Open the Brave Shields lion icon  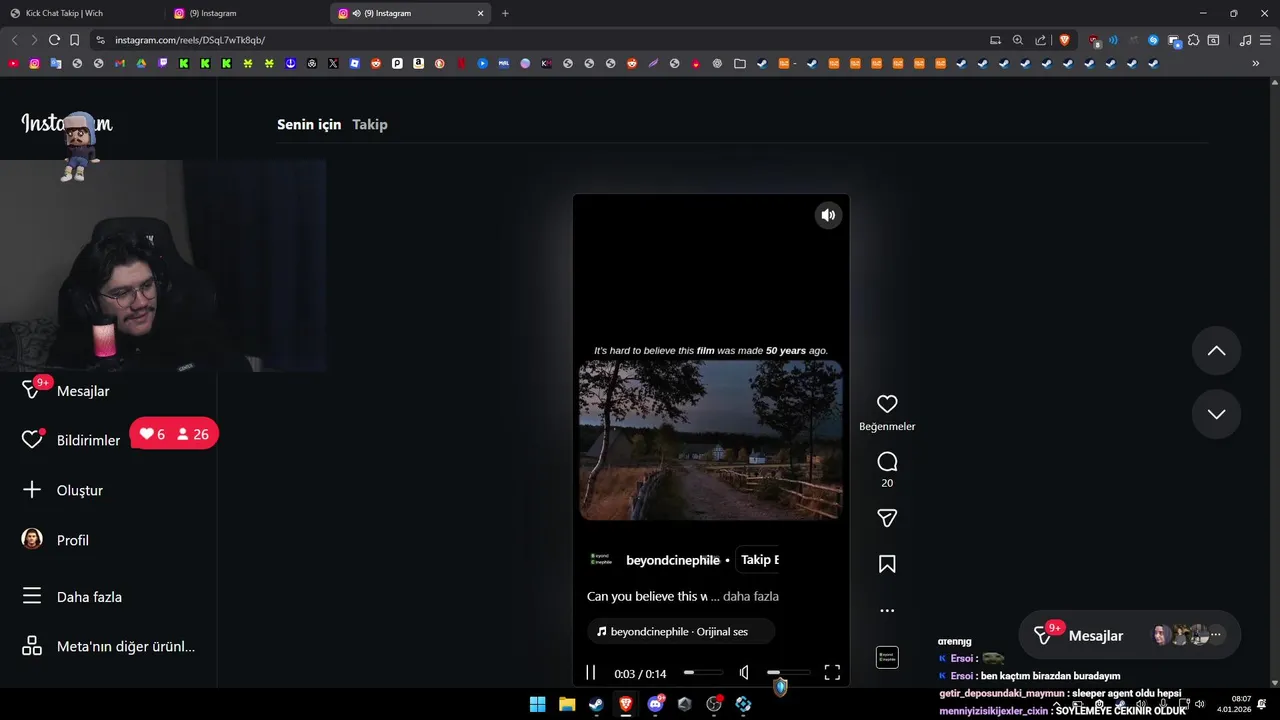pyautogui.click(x=1064, y=40)
